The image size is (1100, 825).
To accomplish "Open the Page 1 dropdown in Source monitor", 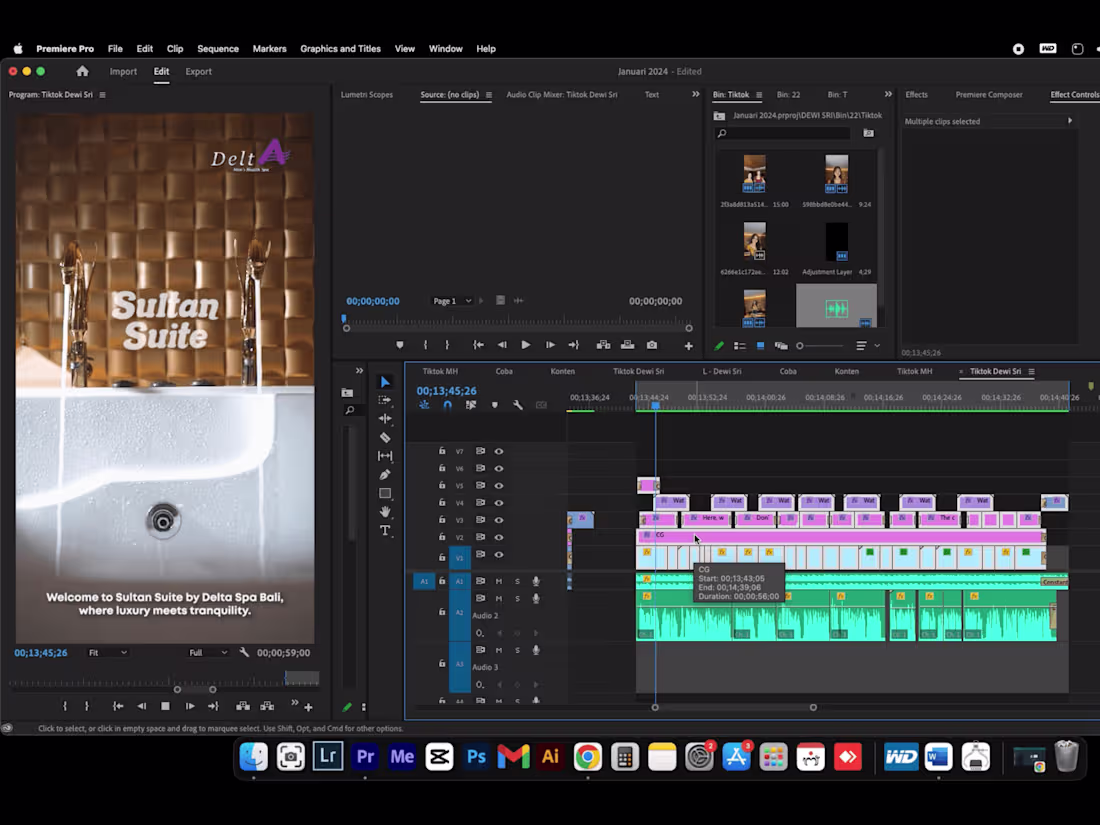I will [452, 301].
